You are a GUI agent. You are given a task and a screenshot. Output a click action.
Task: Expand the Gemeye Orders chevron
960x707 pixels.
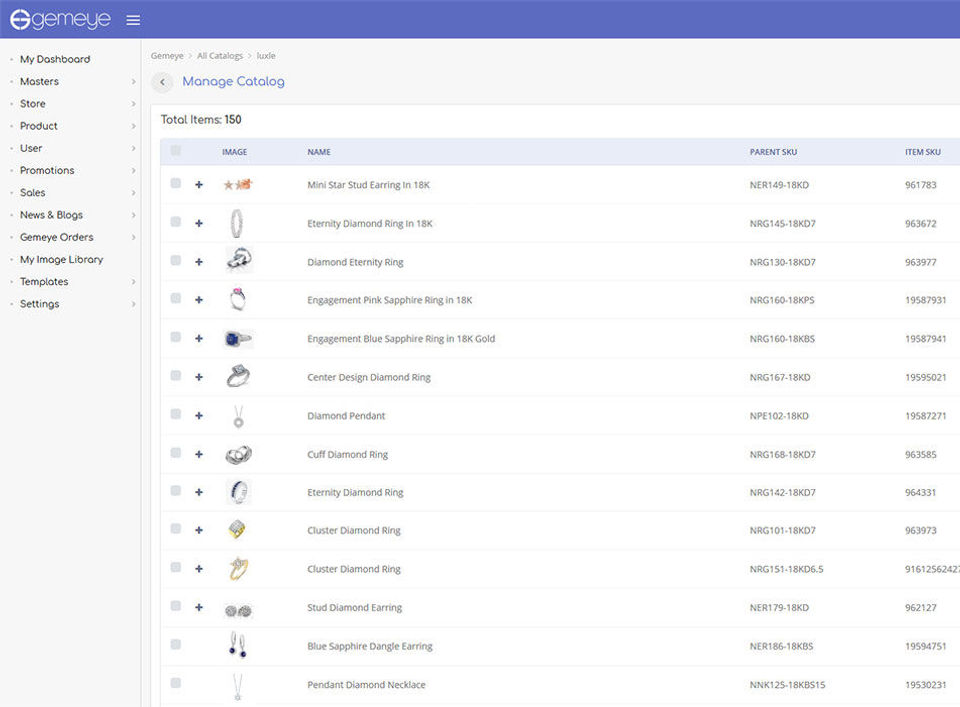(133, 237)
